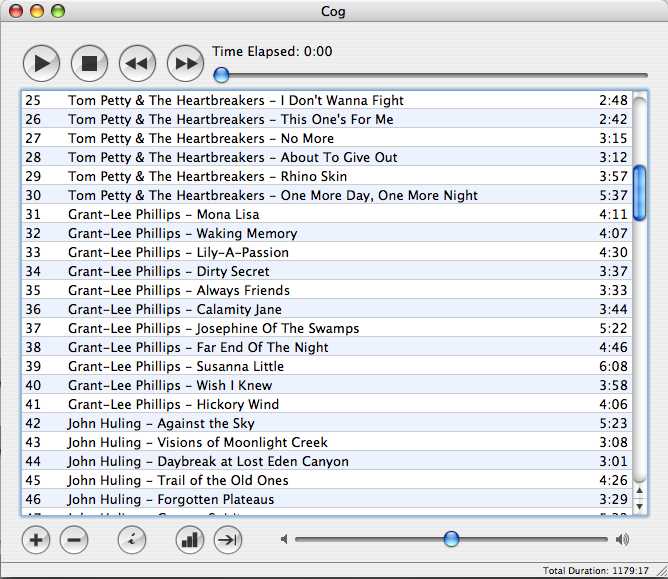The image size is (668, 579).
Task: Select track 28 About To Give Out
Action: [x=327, y=157]
